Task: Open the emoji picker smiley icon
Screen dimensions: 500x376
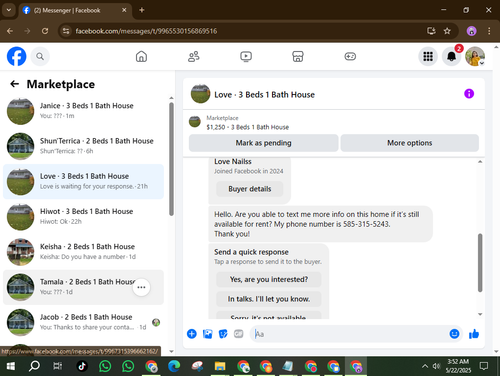Action: [454, 334]
